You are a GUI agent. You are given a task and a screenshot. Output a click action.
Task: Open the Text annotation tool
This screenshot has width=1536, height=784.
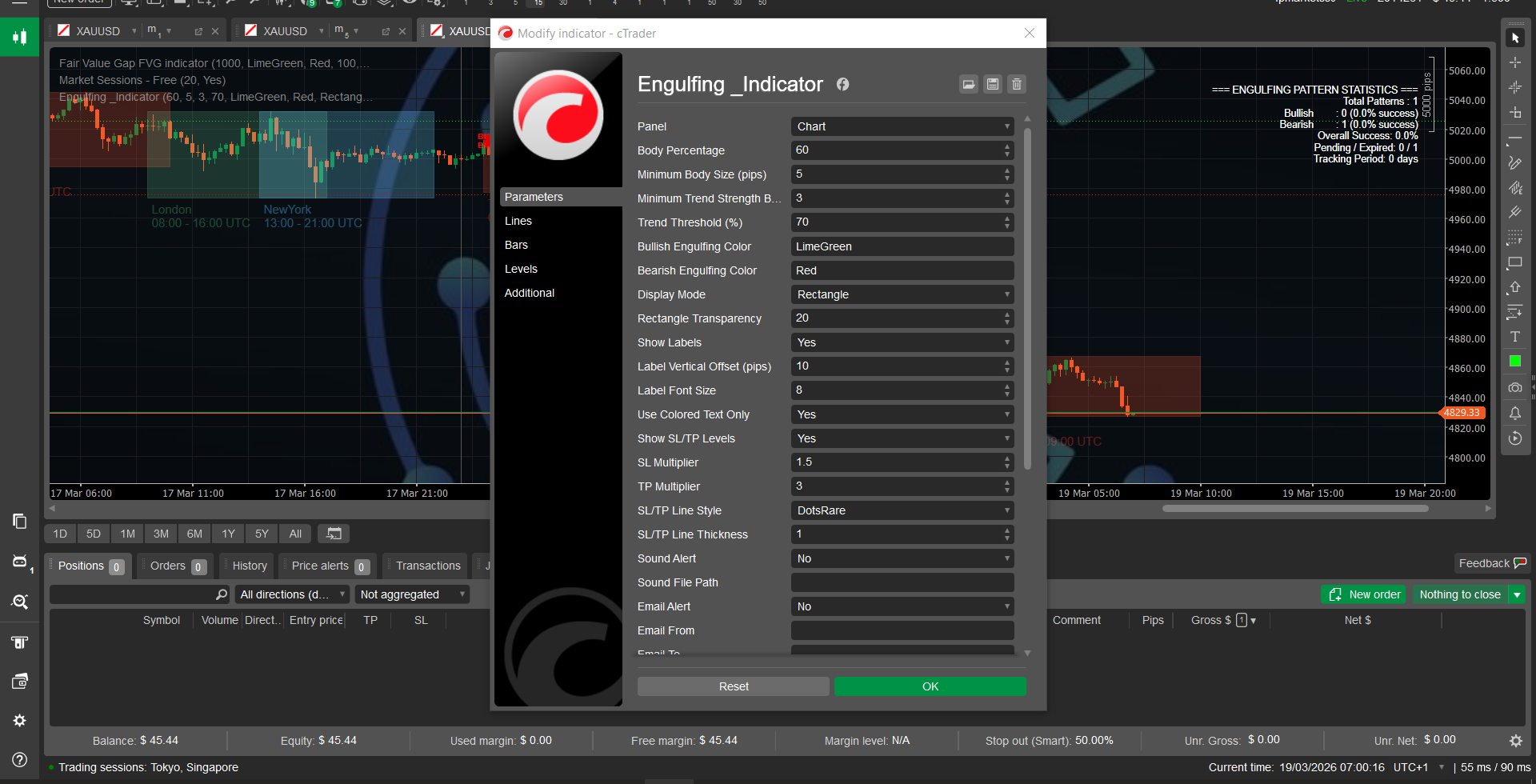1515,337
